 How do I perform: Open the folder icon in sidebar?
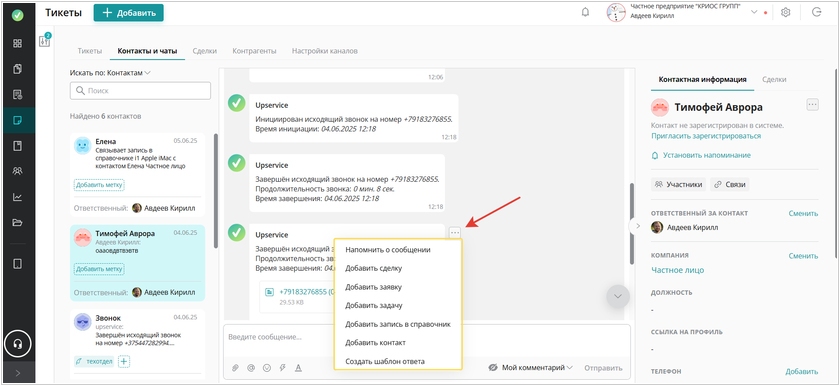18,223
